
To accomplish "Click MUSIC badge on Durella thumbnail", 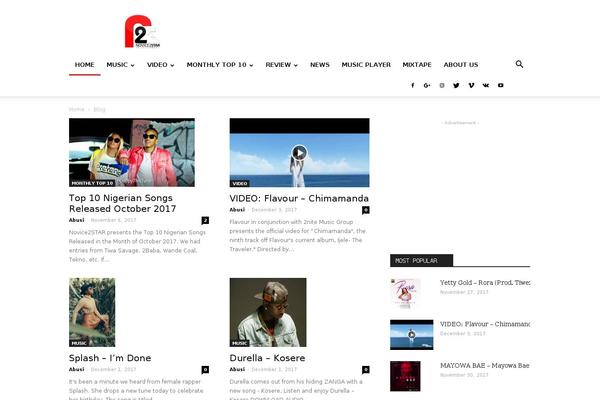I will click(240, 343).
